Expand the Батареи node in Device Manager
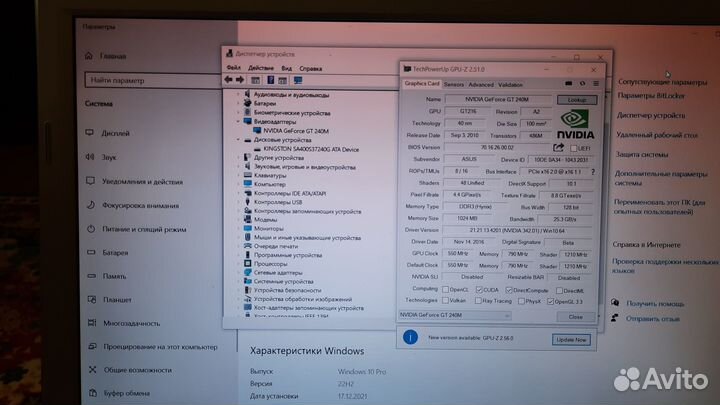Image resolution: width=720 pixels, height=405 pixels. pyautogui.click(x=238, y=103)
